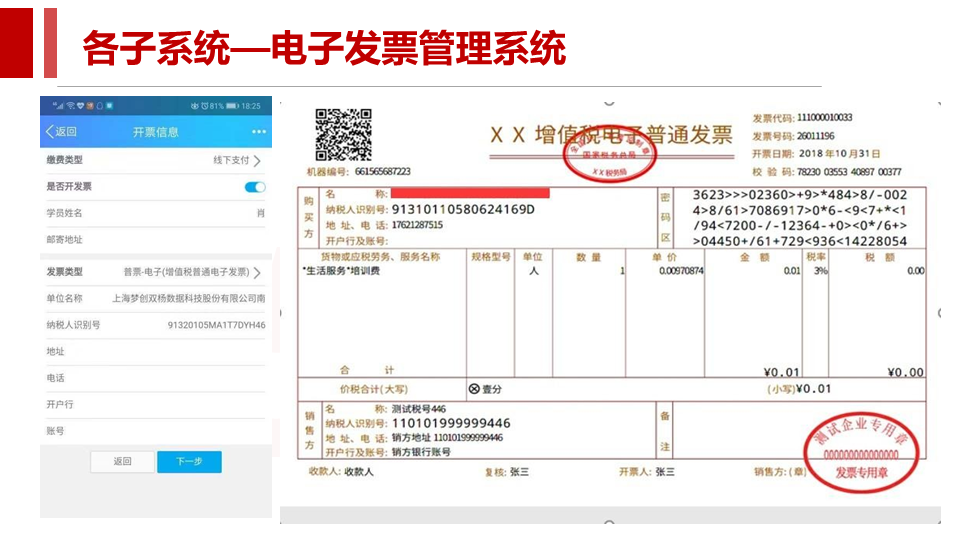
Task: Click the invoice QR code
Action: click(343, 135)
